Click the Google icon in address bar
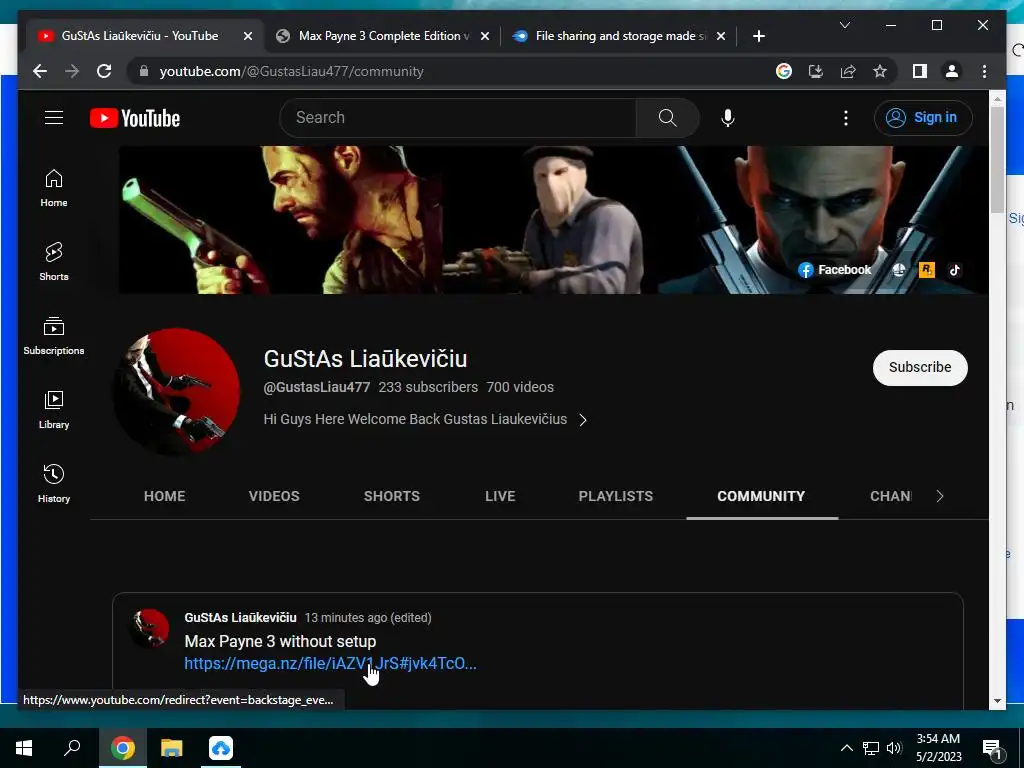This screenshot has width=1024, height=768. pos(784,71)
